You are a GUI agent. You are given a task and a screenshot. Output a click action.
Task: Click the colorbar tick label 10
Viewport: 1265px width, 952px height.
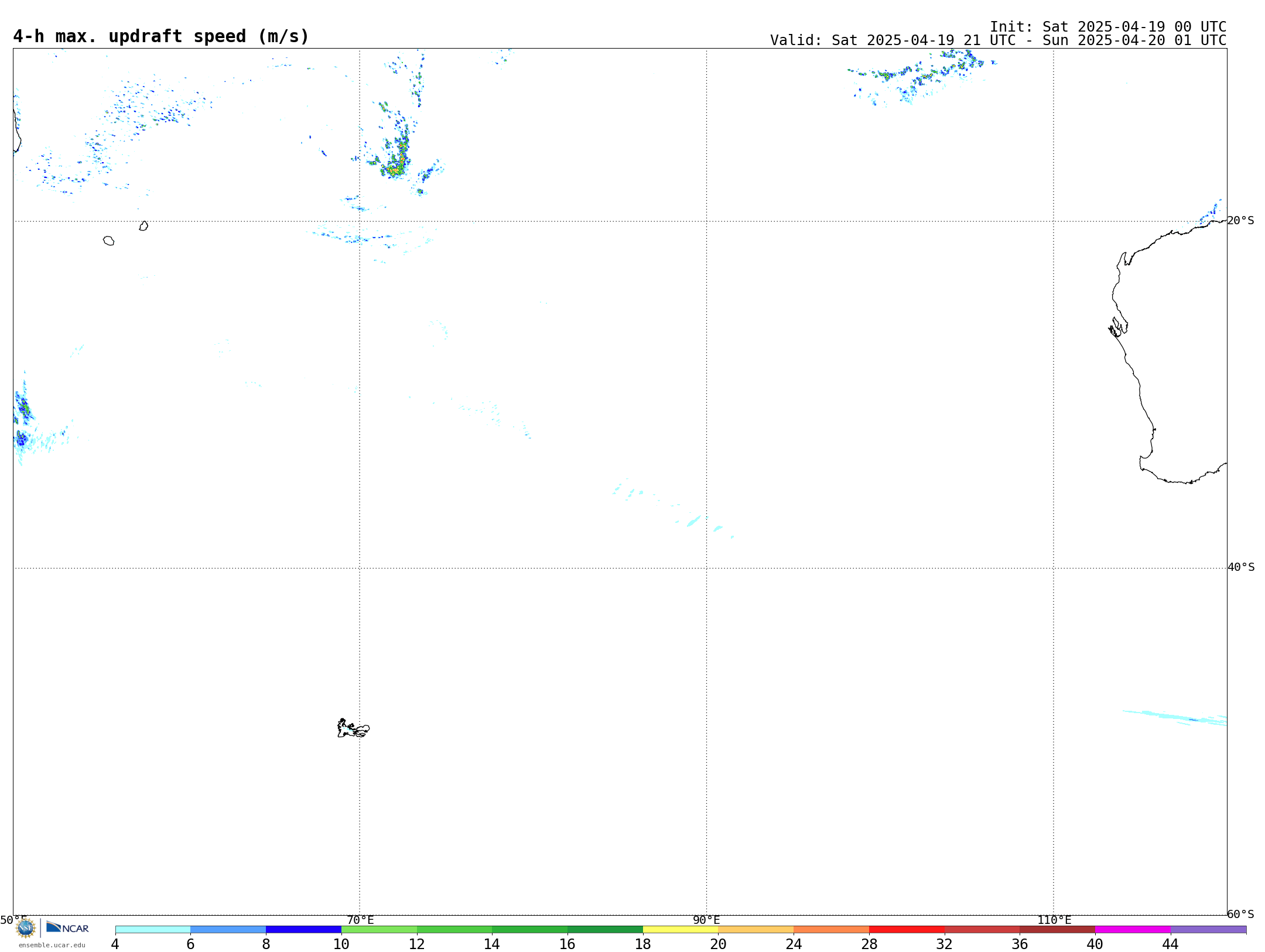pos(341,944)
